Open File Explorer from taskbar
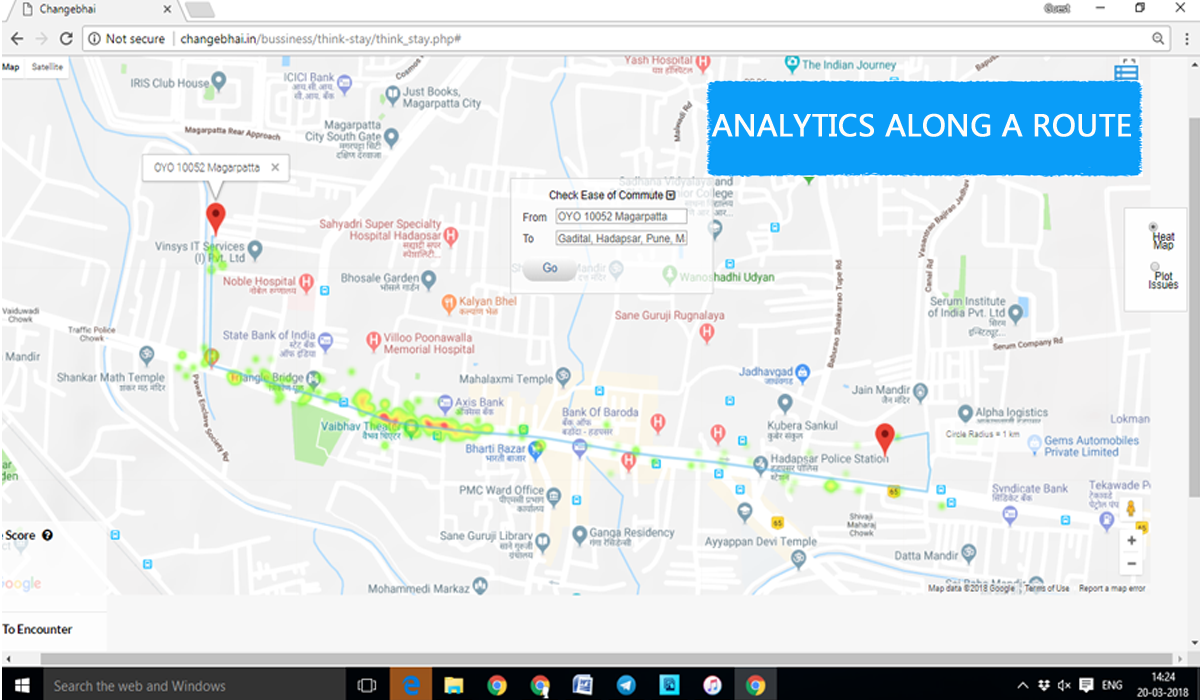This screenshot has height=700, width=1200. click(454, 685)
